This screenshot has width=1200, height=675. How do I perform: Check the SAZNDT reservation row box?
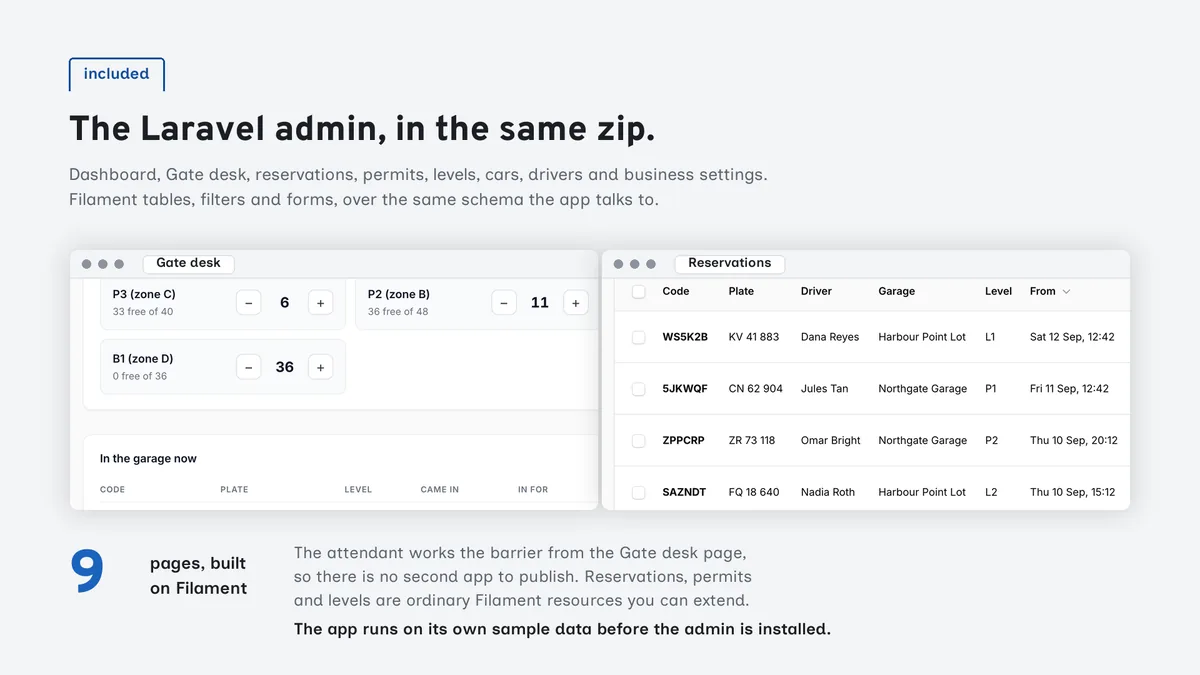click(x=638, y=492)
